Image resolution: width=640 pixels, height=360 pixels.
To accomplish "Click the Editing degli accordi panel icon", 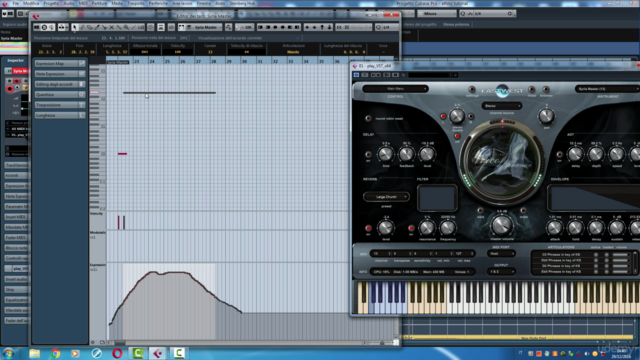I will pyautogui.click(x=82, y=84).
